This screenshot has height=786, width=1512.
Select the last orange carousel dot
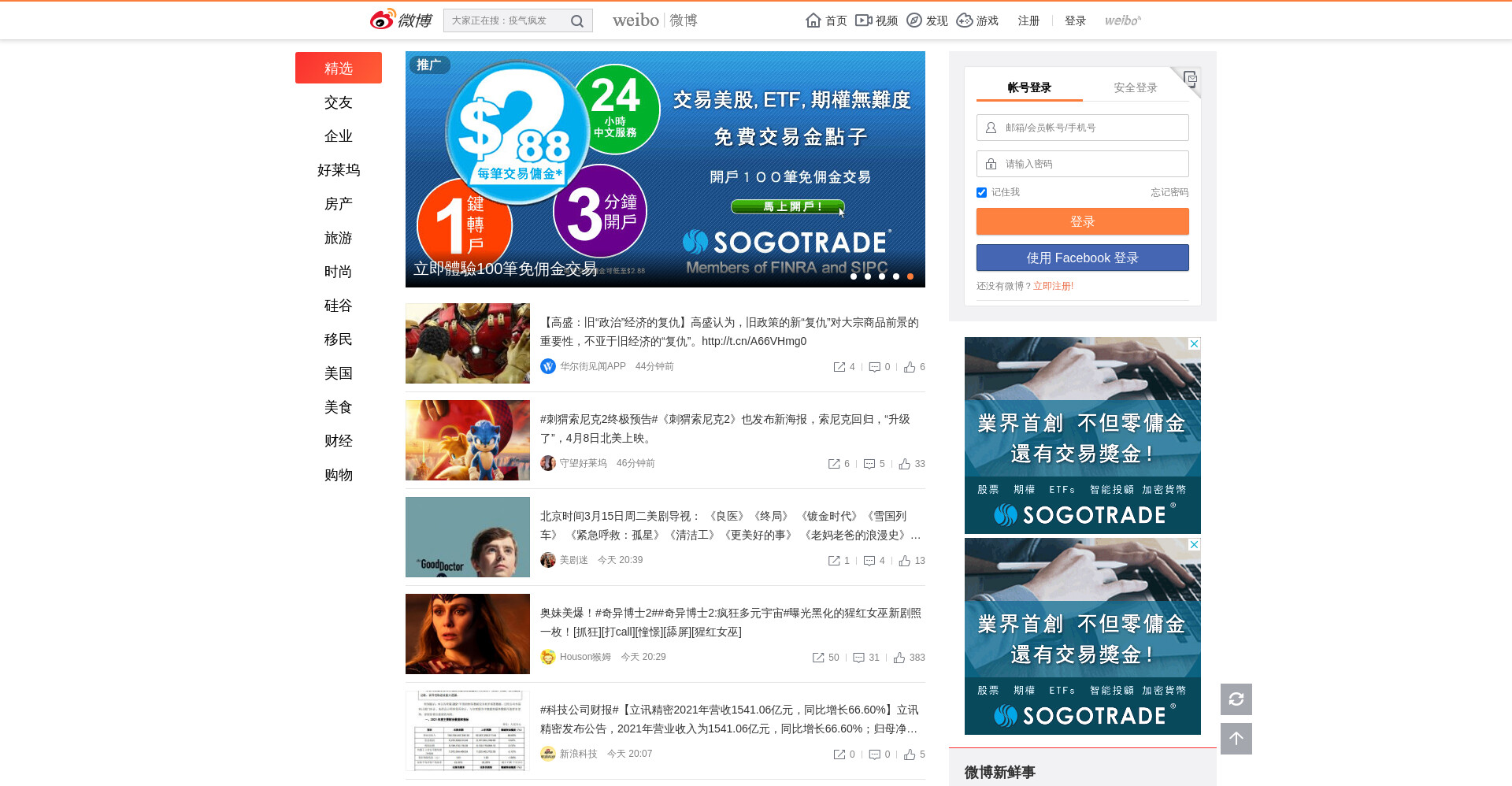(x=910, y=276)
